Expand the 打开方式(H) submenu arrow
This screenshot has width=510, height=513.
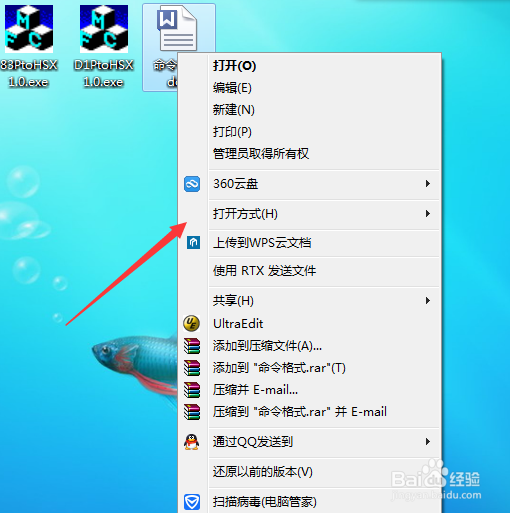coord(428,214)
